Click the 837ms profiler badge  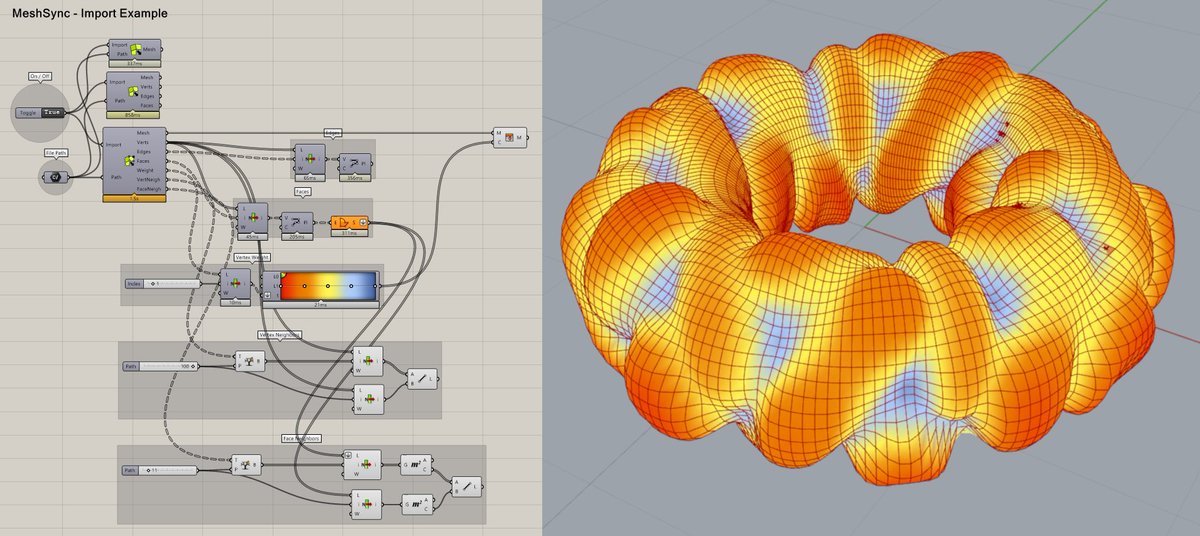click(x=134, y=64)
